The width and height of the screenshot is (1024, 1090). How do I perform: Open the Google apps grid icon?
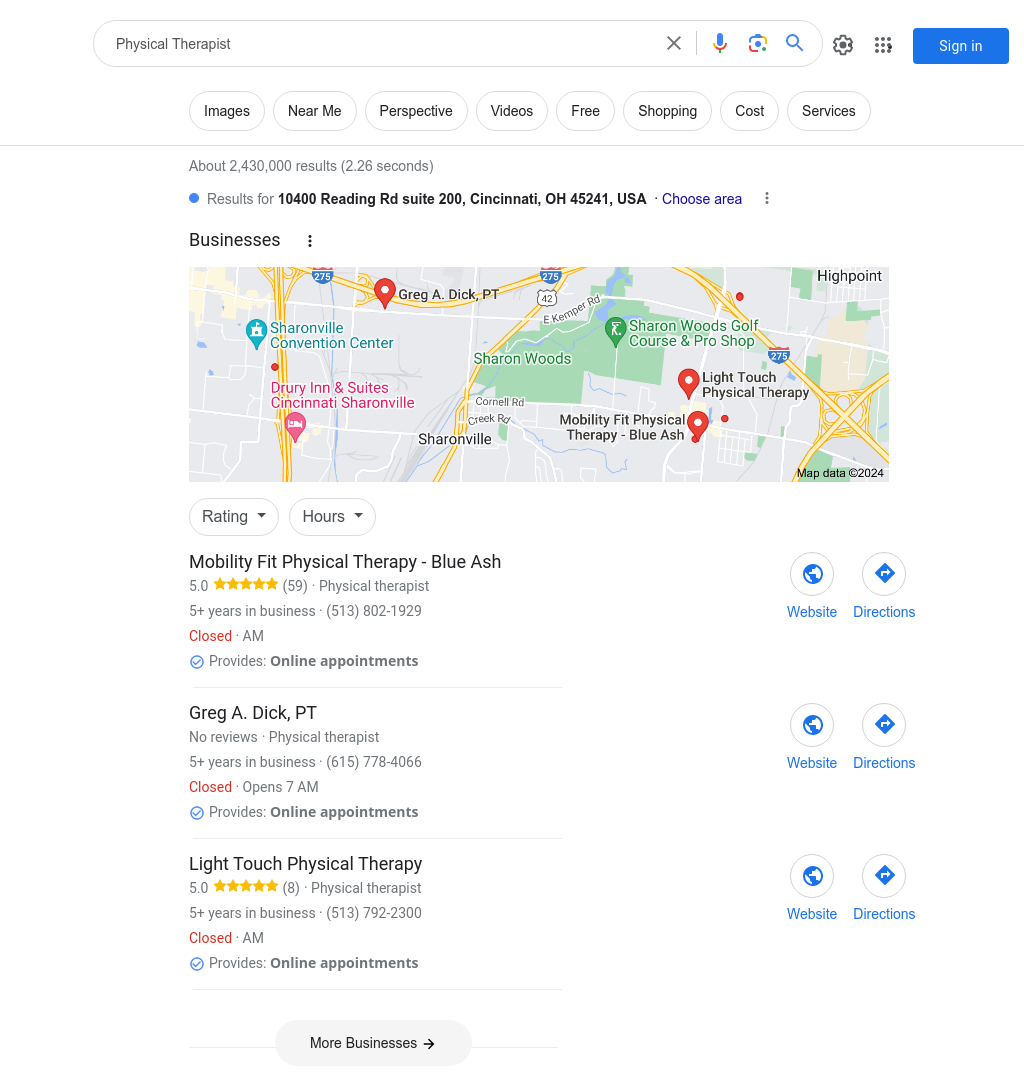883,45
